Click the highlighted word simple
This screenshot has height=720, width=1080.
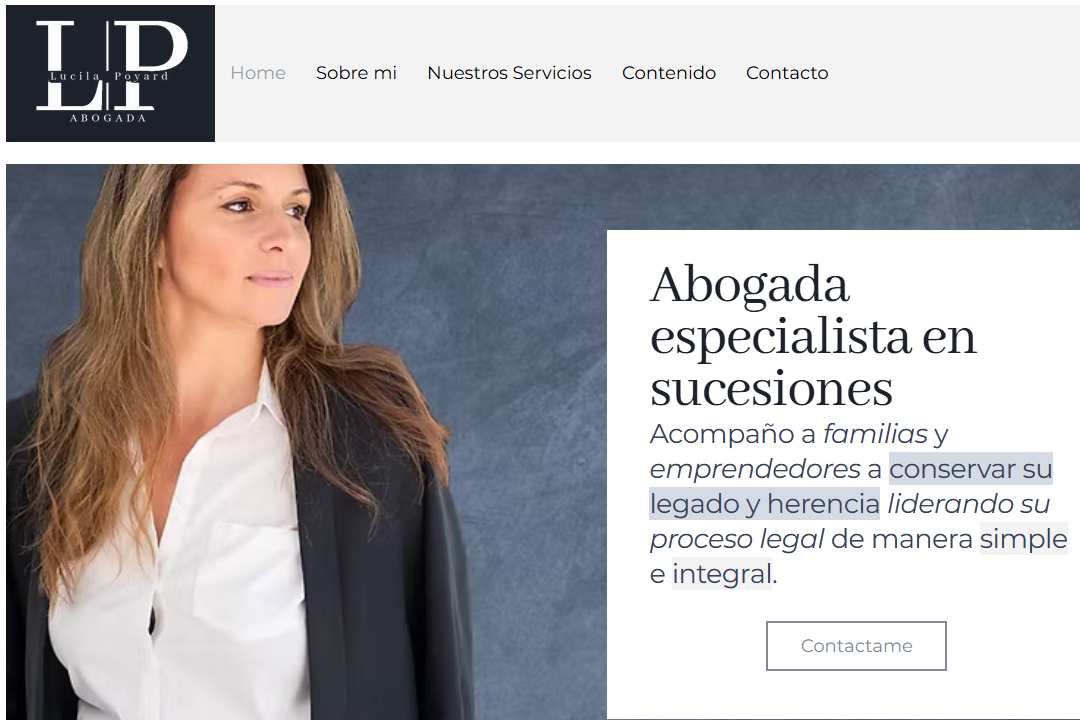coord(1024,539)
